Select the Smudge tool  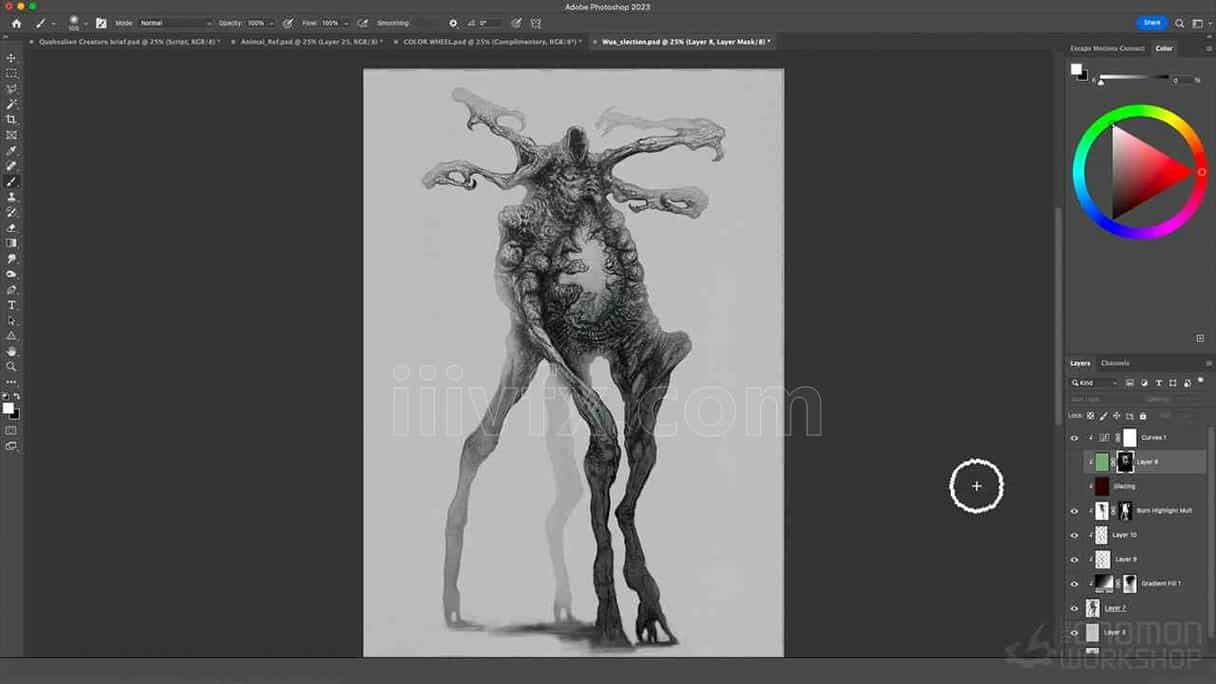coord(12,259)
